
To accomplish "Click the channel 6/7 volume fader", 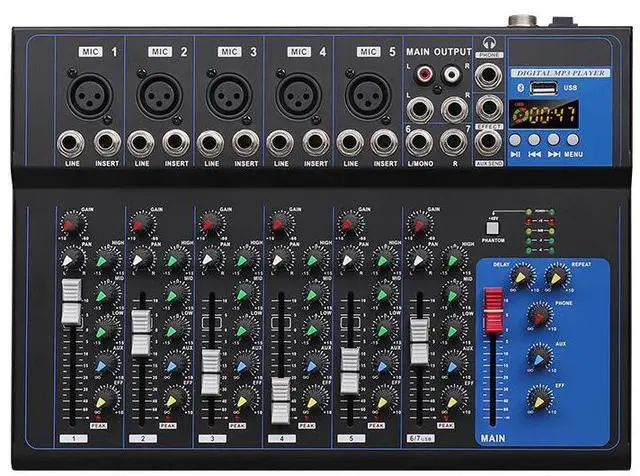I will tap(420, 342).
